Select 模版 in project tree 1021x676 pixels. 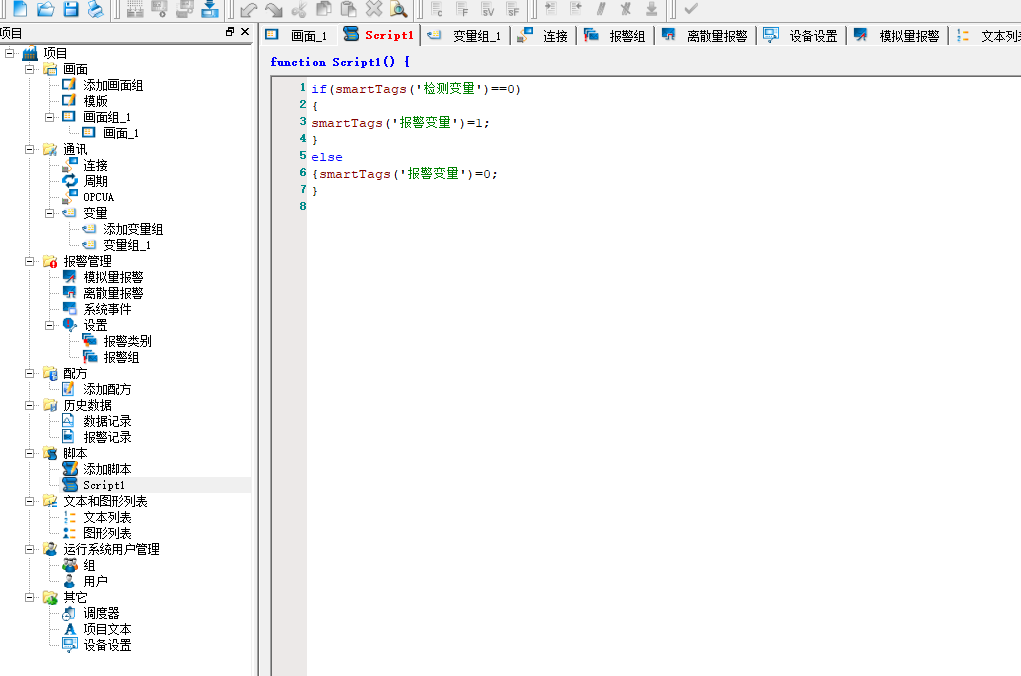[95, 101]
